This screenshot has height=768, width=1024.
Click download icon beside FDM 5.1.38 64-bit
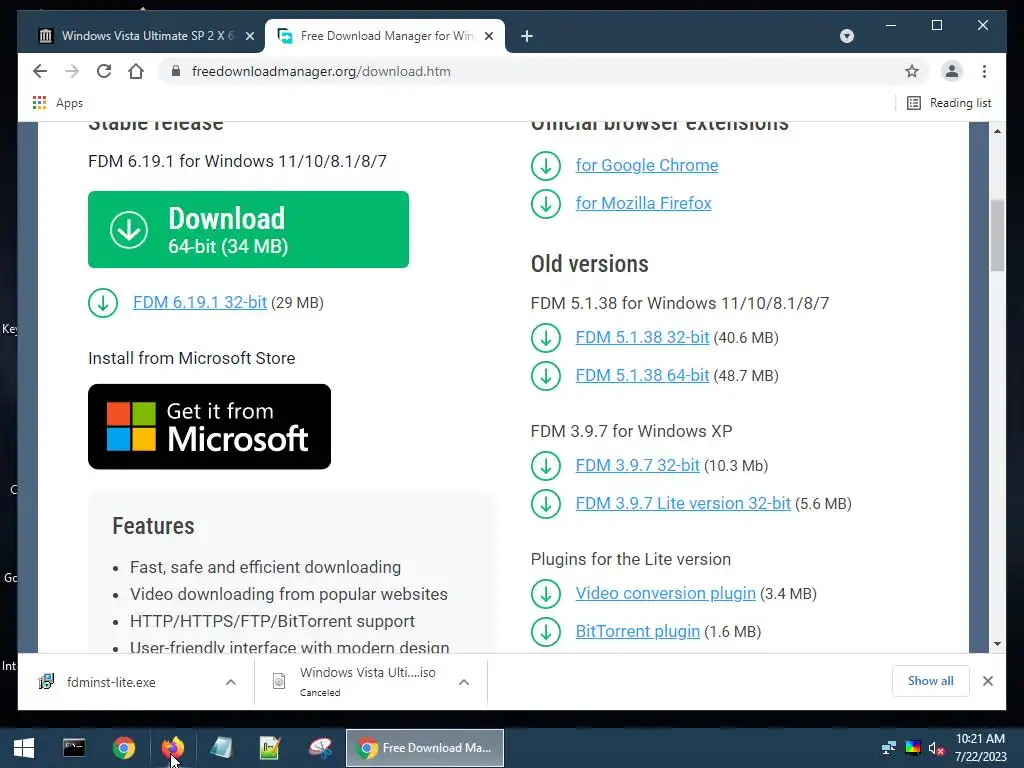coord(546,376)
